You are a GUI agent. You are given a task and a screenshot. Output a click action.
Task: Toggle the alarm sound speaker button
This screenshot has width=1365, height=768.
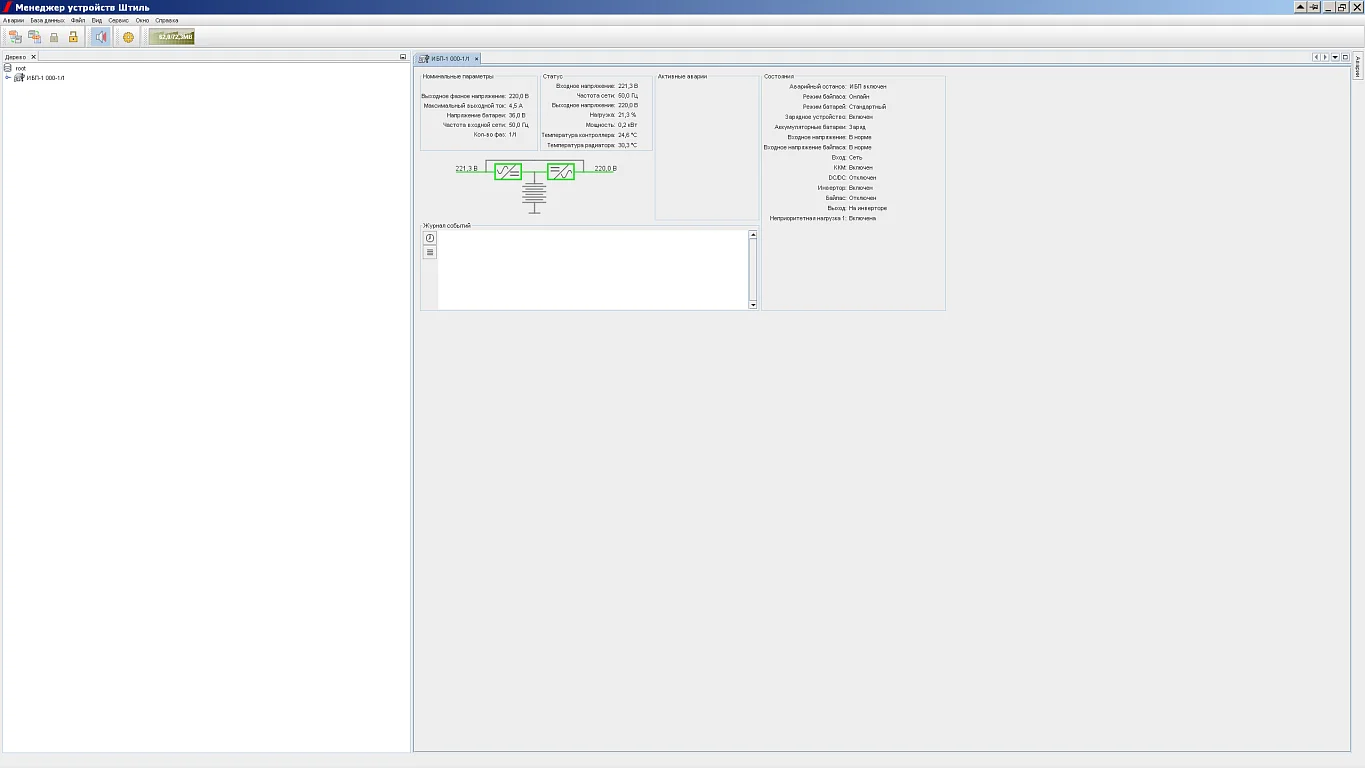(101, 37)
